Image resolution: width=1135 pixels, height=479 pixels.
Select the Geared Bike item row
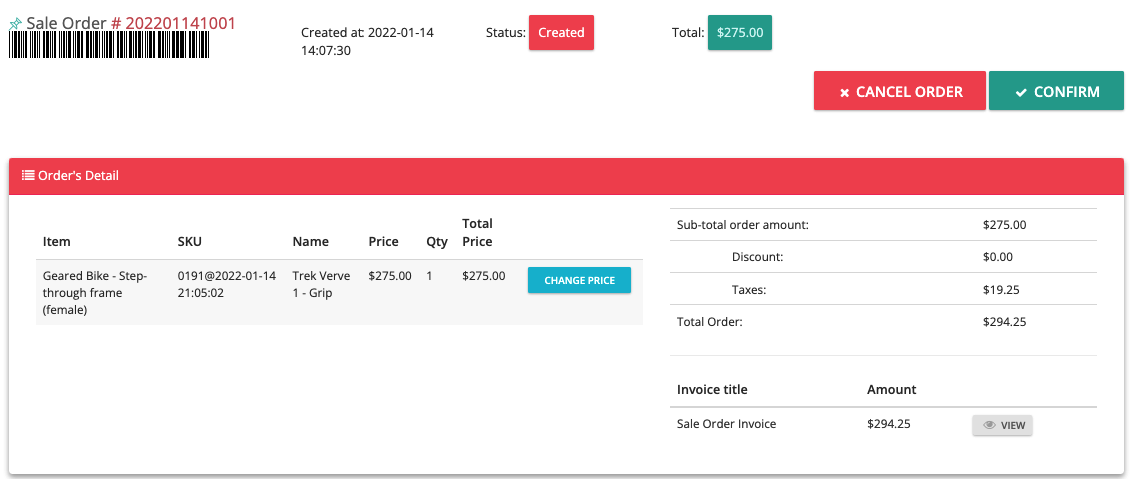[339, 292]
